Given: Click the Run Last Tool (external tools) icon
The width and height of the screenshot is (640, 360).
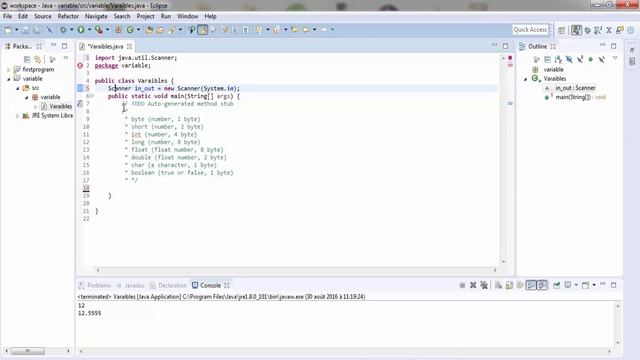Looking at the screenshot, I should coord(99,30).
